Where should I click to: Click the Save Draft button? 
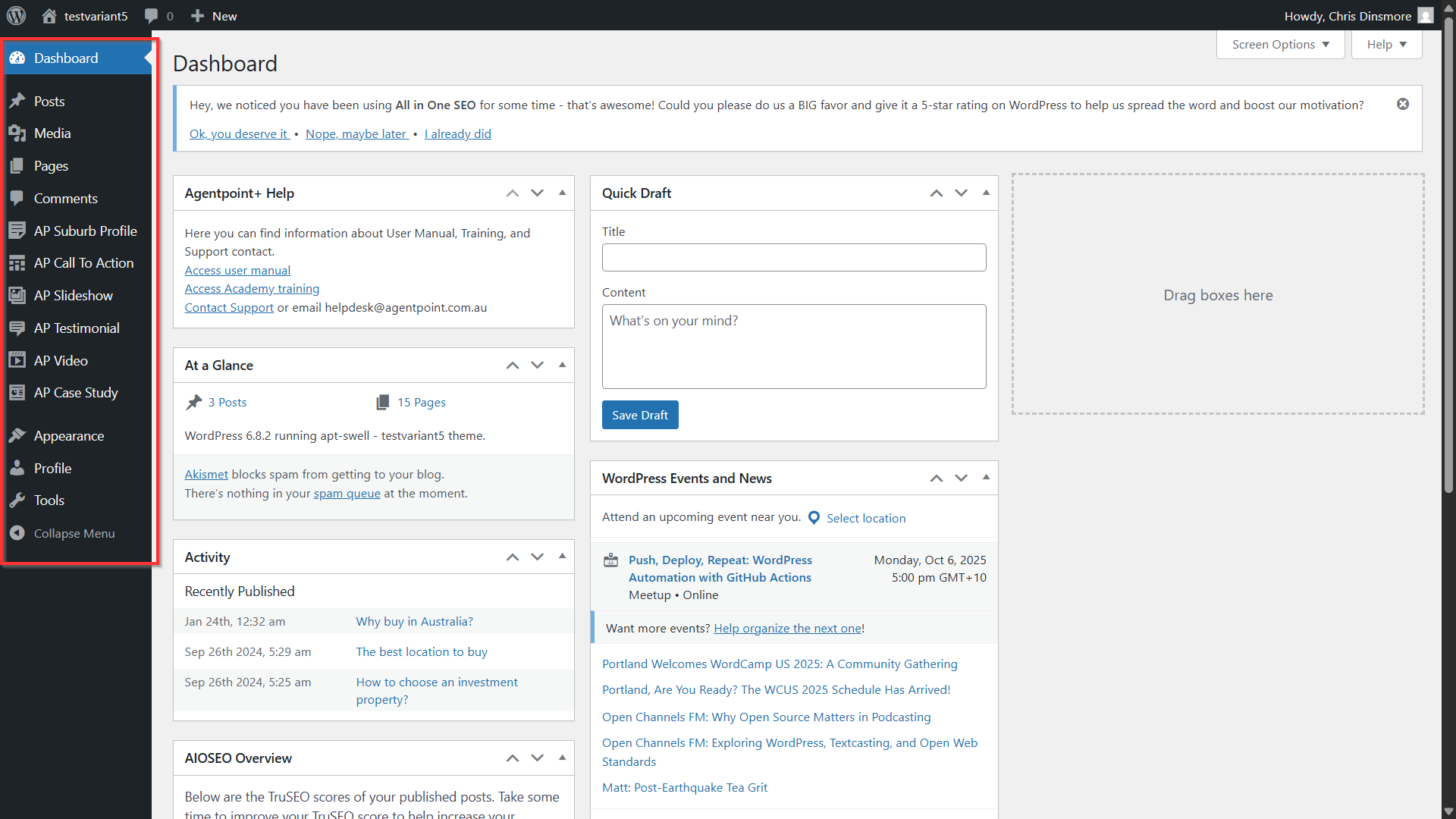[640, 415]
